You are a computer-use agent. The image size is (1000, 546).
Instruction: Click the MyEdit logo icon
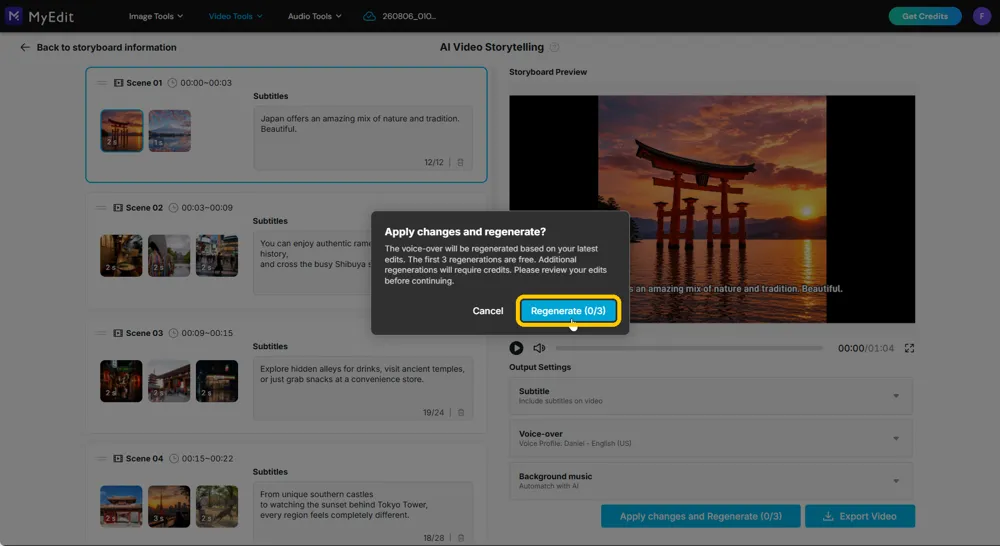(13, 15)
